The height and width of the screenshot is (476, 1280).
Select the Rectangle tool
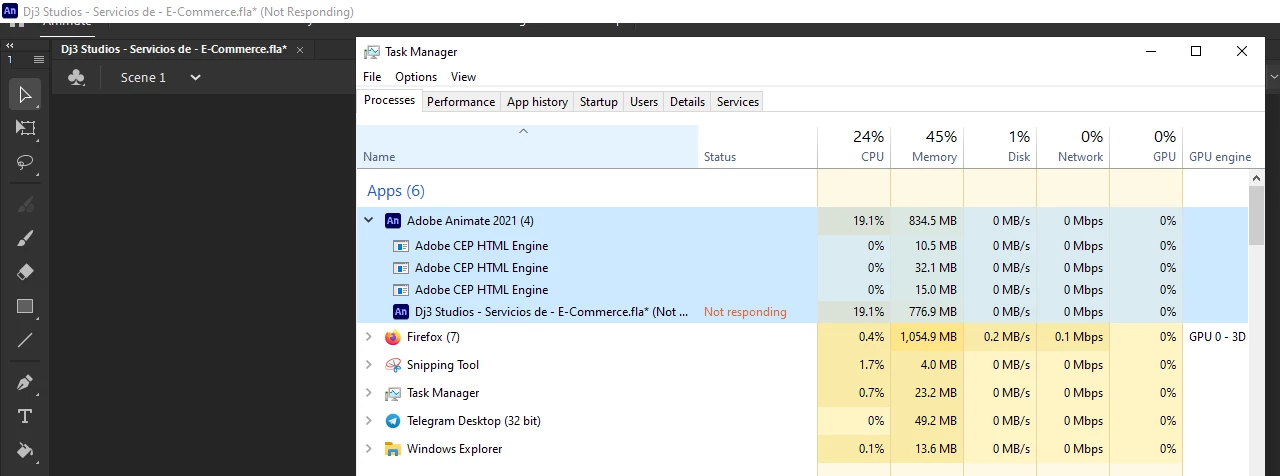[26, 307]
